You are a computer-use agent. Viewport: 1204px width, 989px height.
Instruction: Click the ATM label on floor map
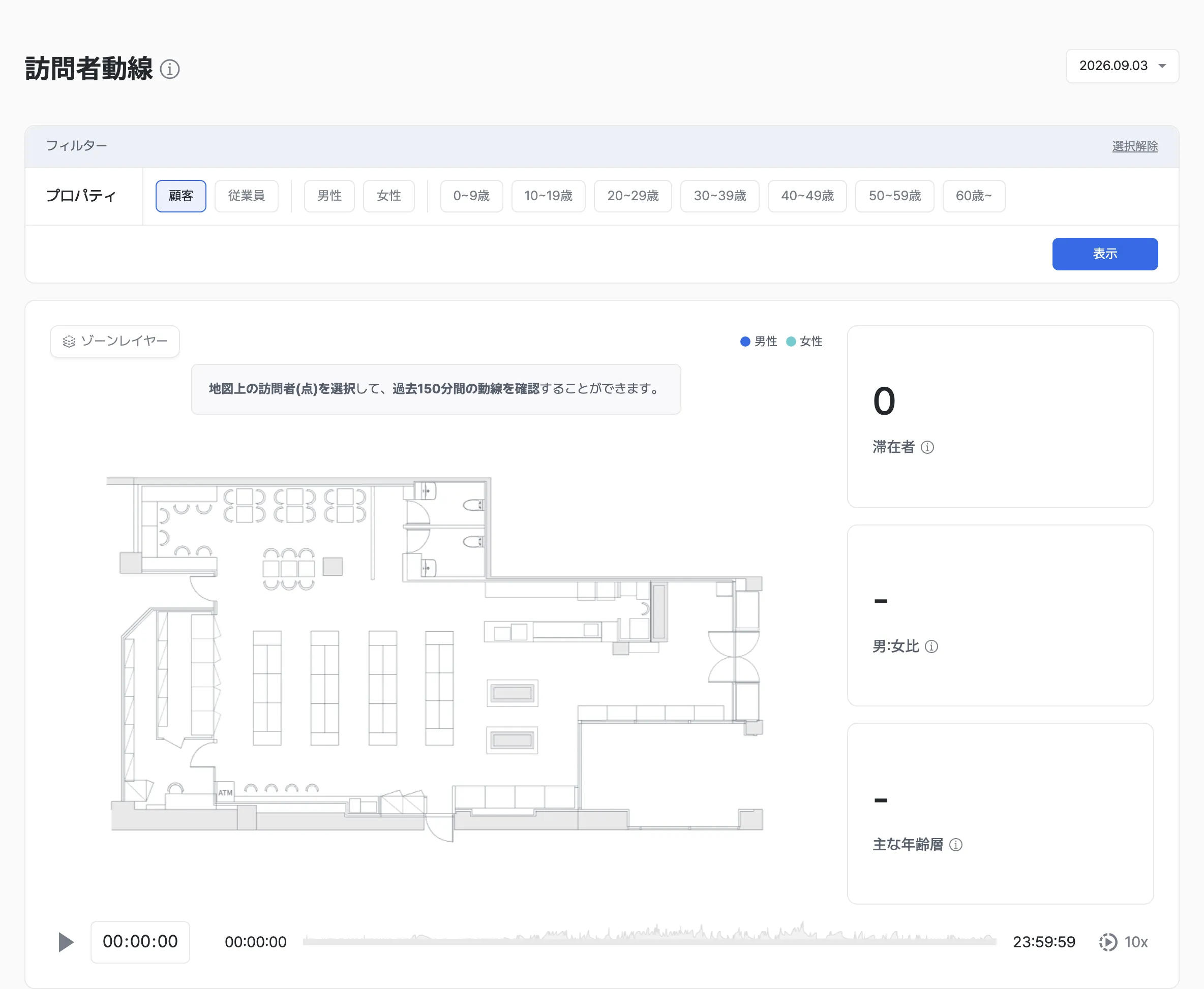226,792
